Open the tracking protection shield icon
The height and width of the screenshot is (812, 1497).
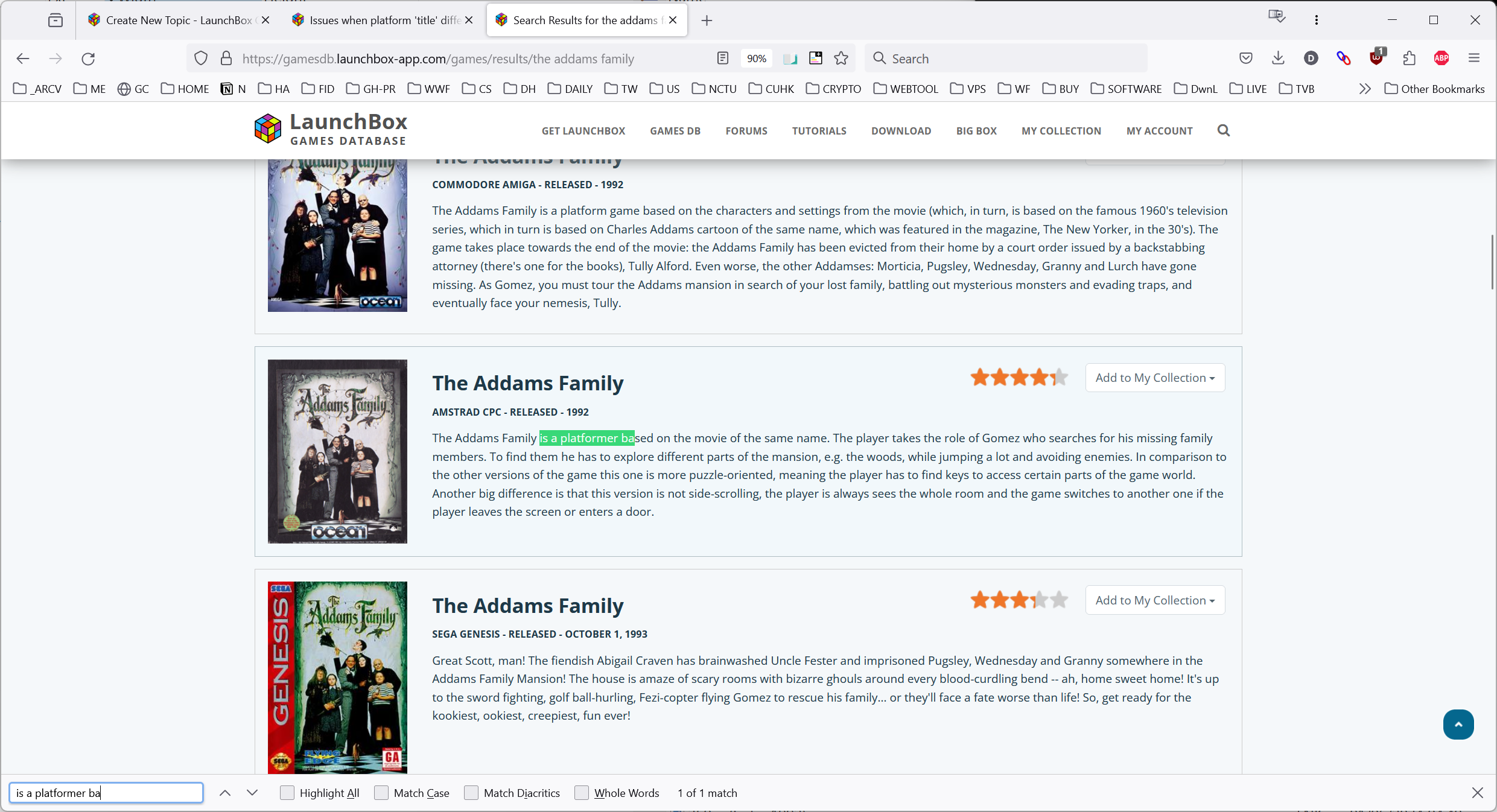pos(201,59)
